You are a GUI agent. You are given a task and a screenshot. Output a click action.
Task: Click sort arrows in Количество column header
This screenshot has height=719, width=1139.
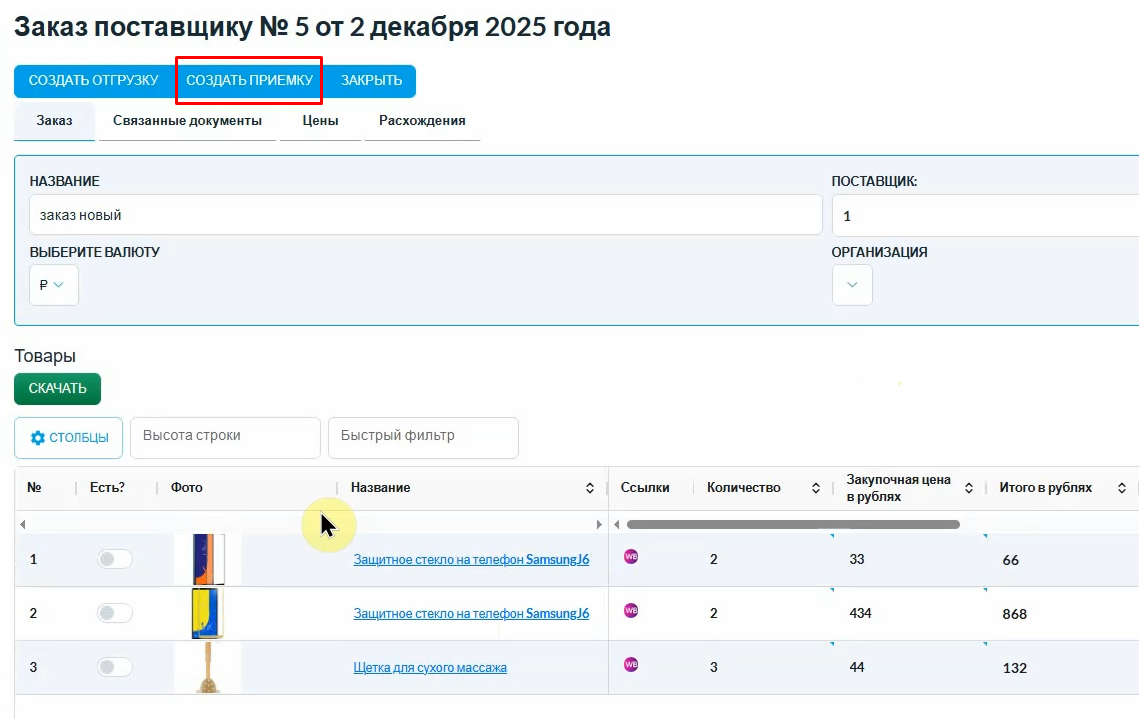click(816, 488)
